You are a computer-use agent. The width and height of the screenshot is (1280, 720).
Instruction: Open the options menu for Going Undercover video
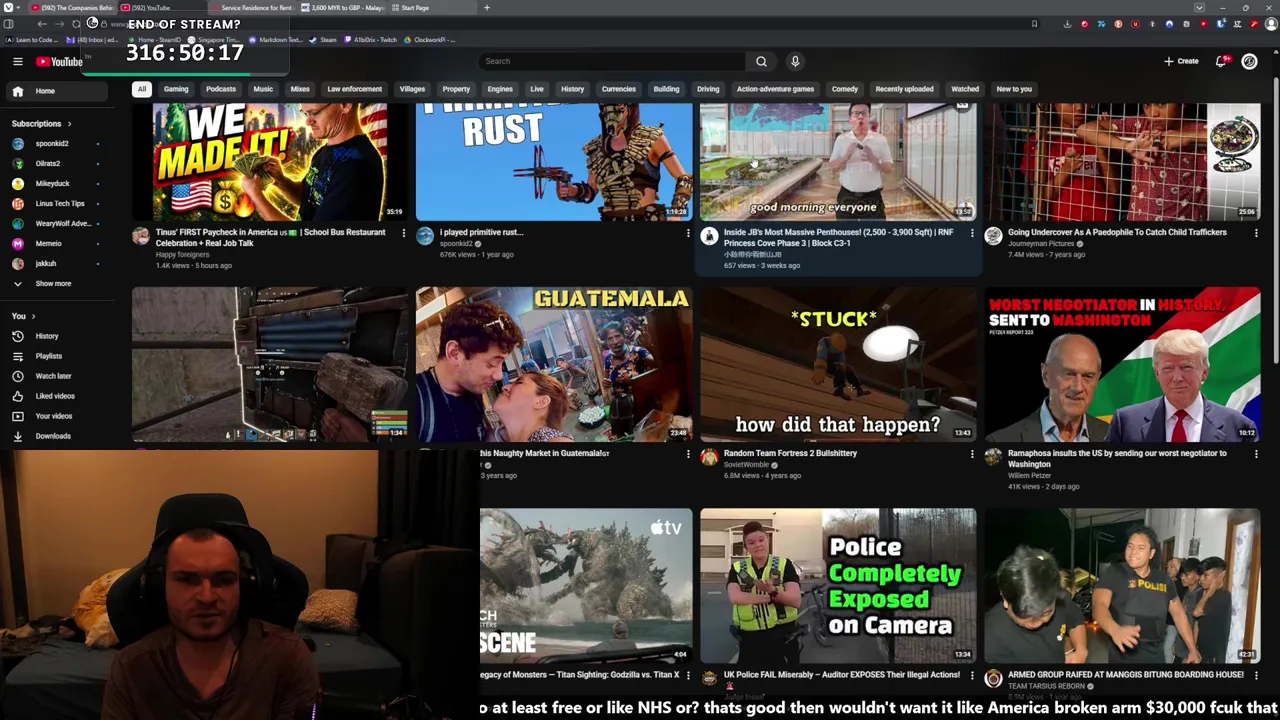(x=1256, y=233)
